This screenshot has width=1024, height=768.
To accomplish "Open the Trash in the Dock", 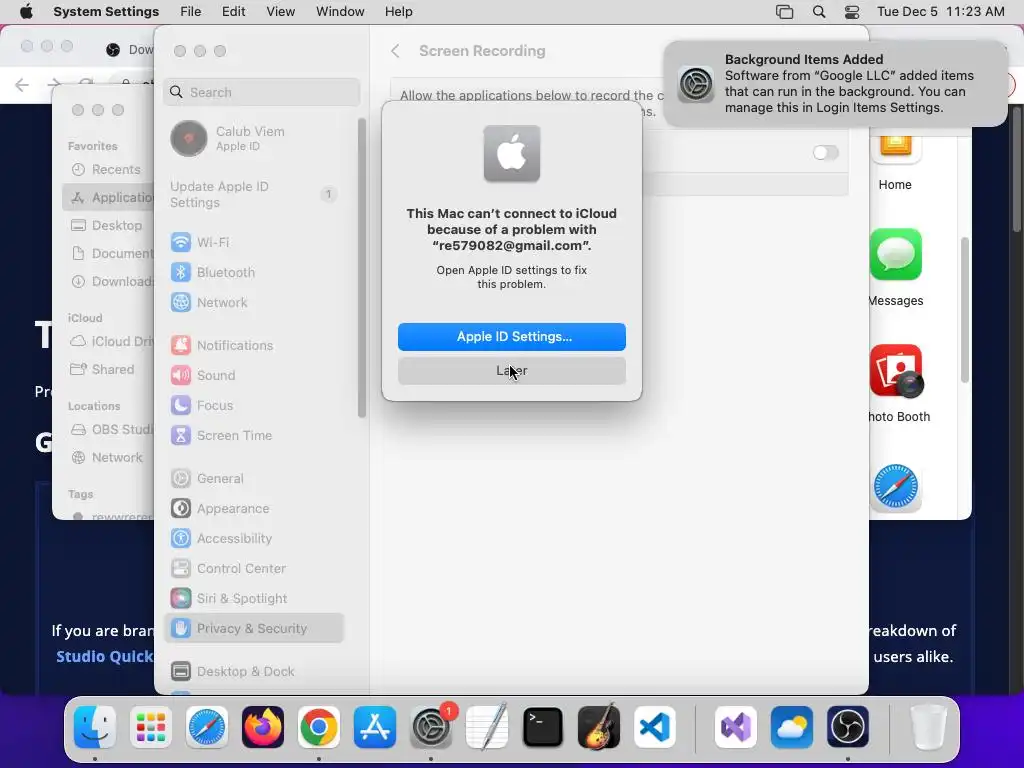I will [928, 726].
